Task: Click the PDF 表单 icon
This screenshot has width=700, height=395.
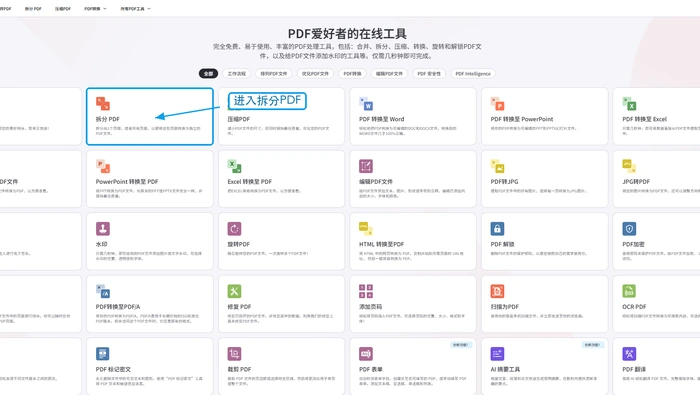Action: click(366, 353)
